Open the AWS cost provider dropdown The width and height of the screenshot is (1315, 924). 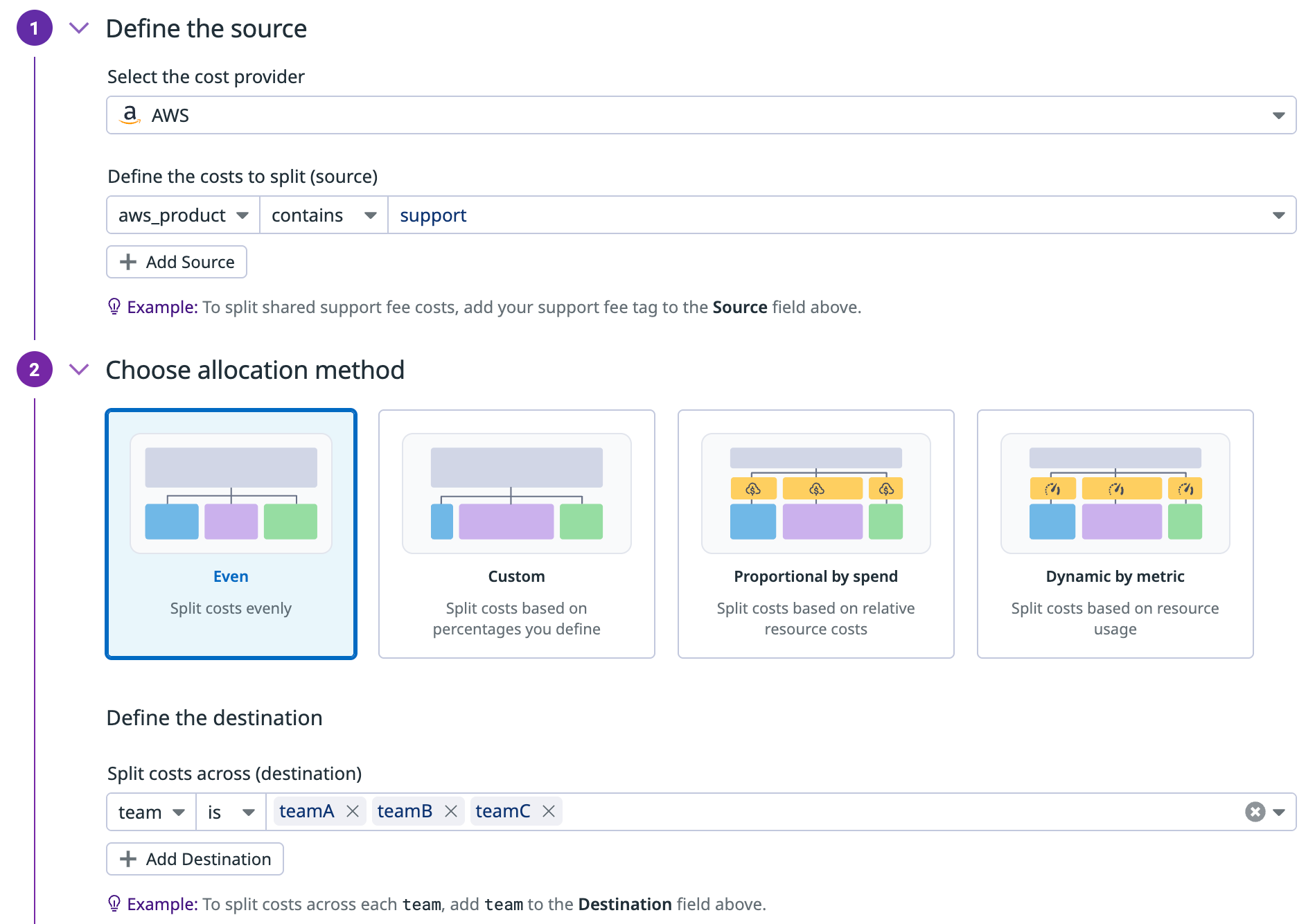700,115
